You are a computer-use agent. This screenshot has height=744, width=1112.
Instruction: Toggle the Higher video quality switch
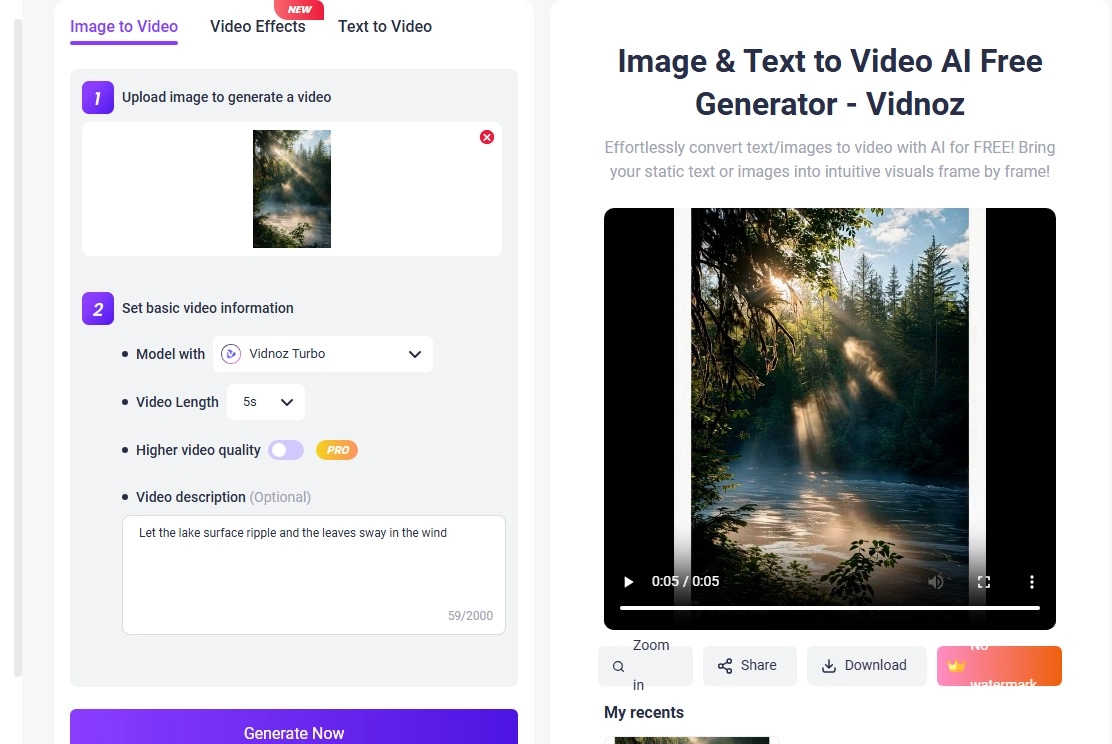[286, 450]
